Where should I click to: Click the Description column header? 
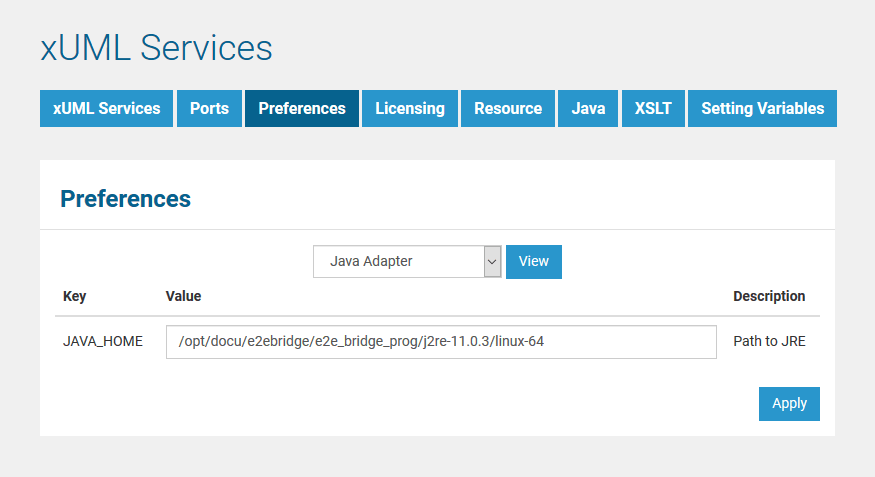pyautogui.click(x=768, y=297)
